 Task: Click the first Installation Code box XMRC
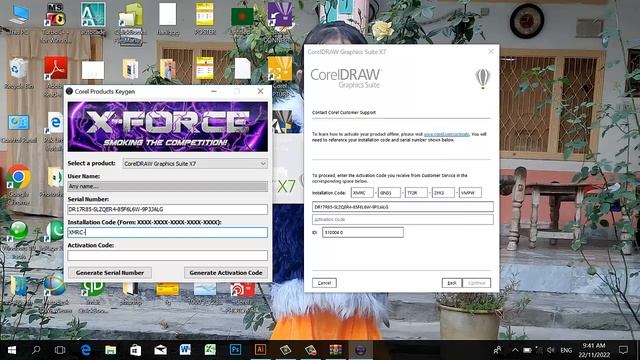tap(362, 193)
